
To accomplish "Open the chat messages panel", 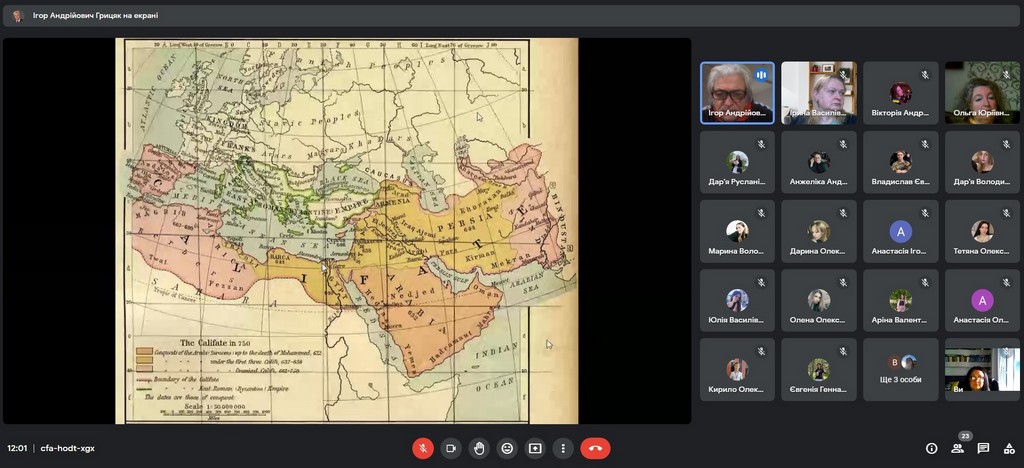I will pyautogui.click(x=984, y=449).
